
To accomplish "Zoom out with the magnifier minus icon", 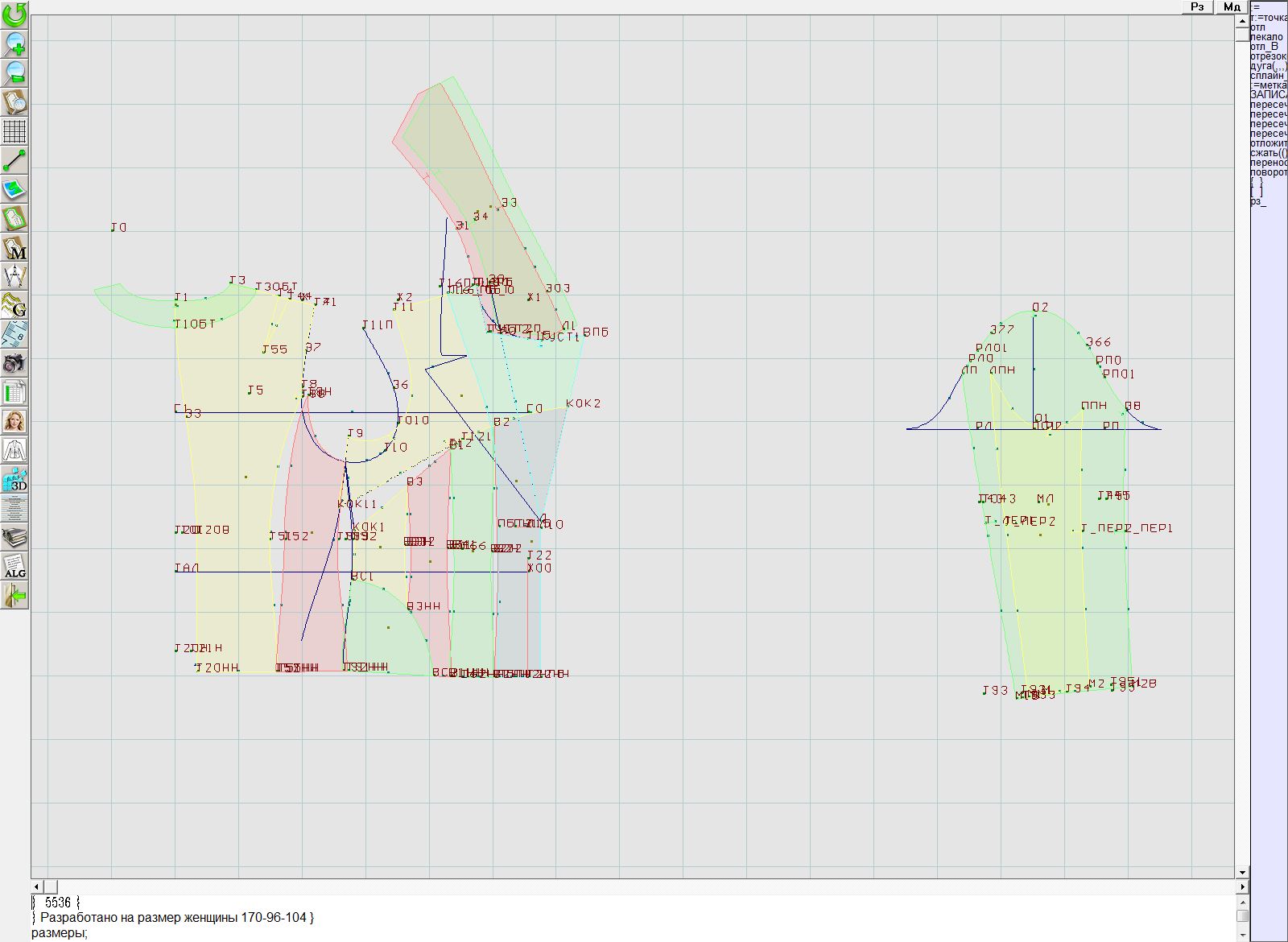I will [14, 72].
